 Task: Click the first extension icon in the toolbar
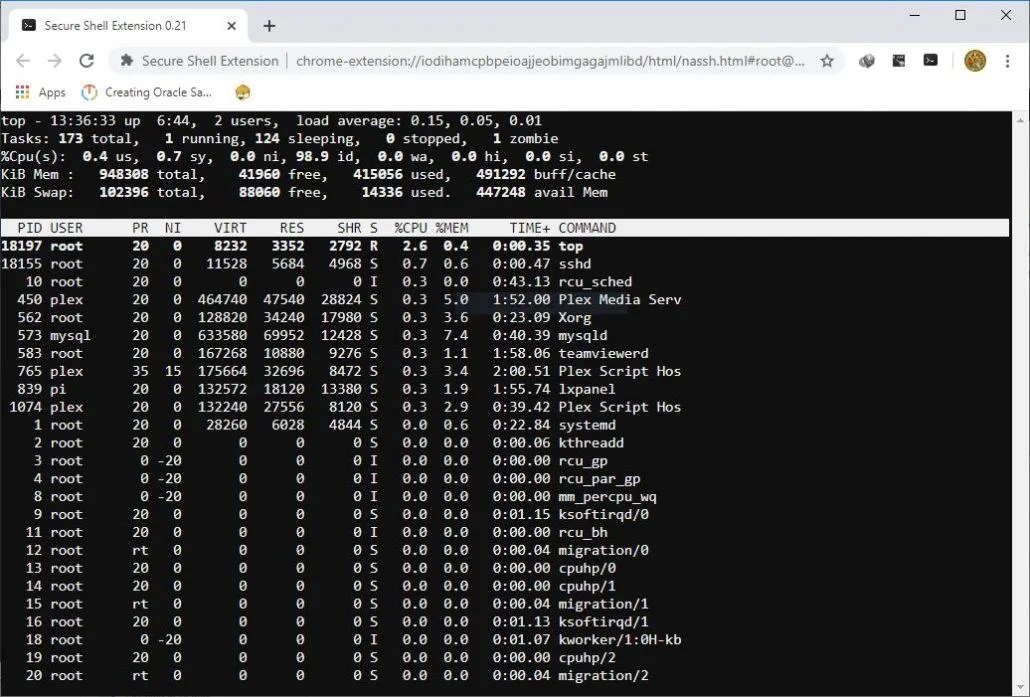866,61
